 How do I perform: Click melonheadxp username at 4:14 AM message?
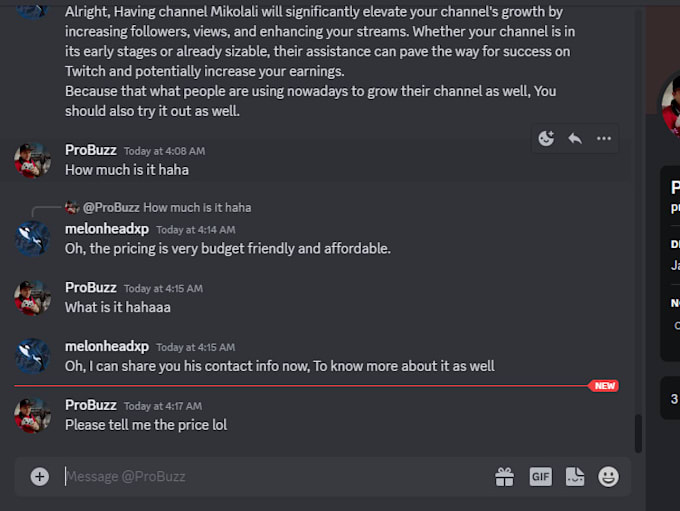point(107,229)
